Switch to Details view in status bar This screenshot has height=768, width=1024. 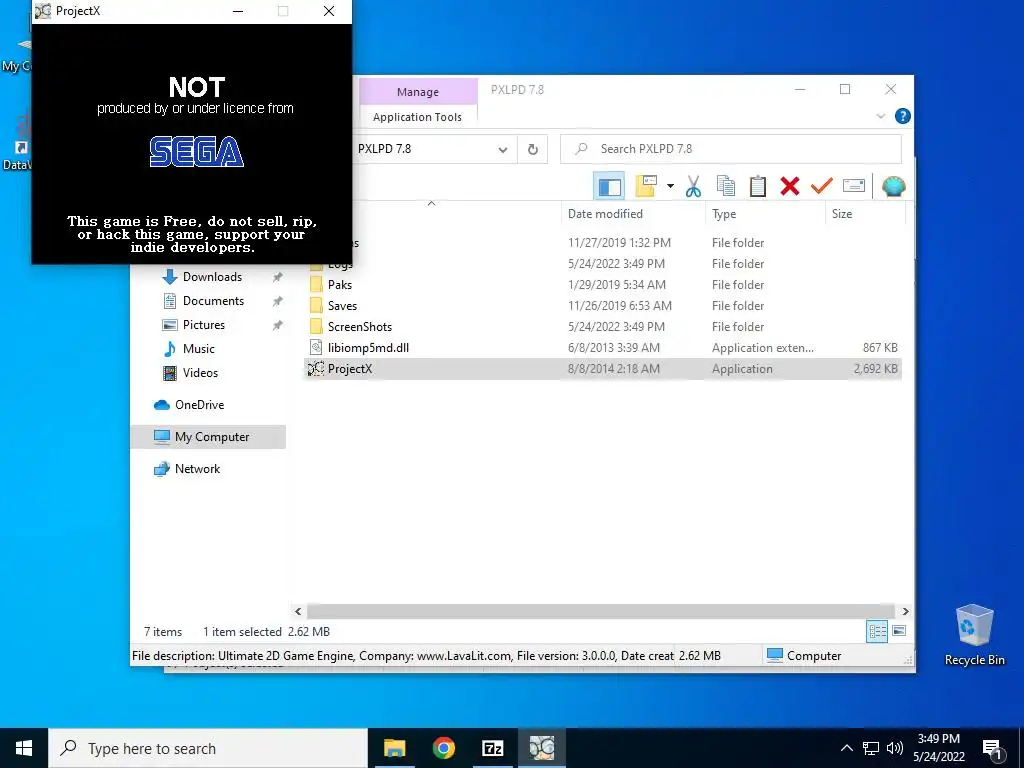[x=877, y=631]
